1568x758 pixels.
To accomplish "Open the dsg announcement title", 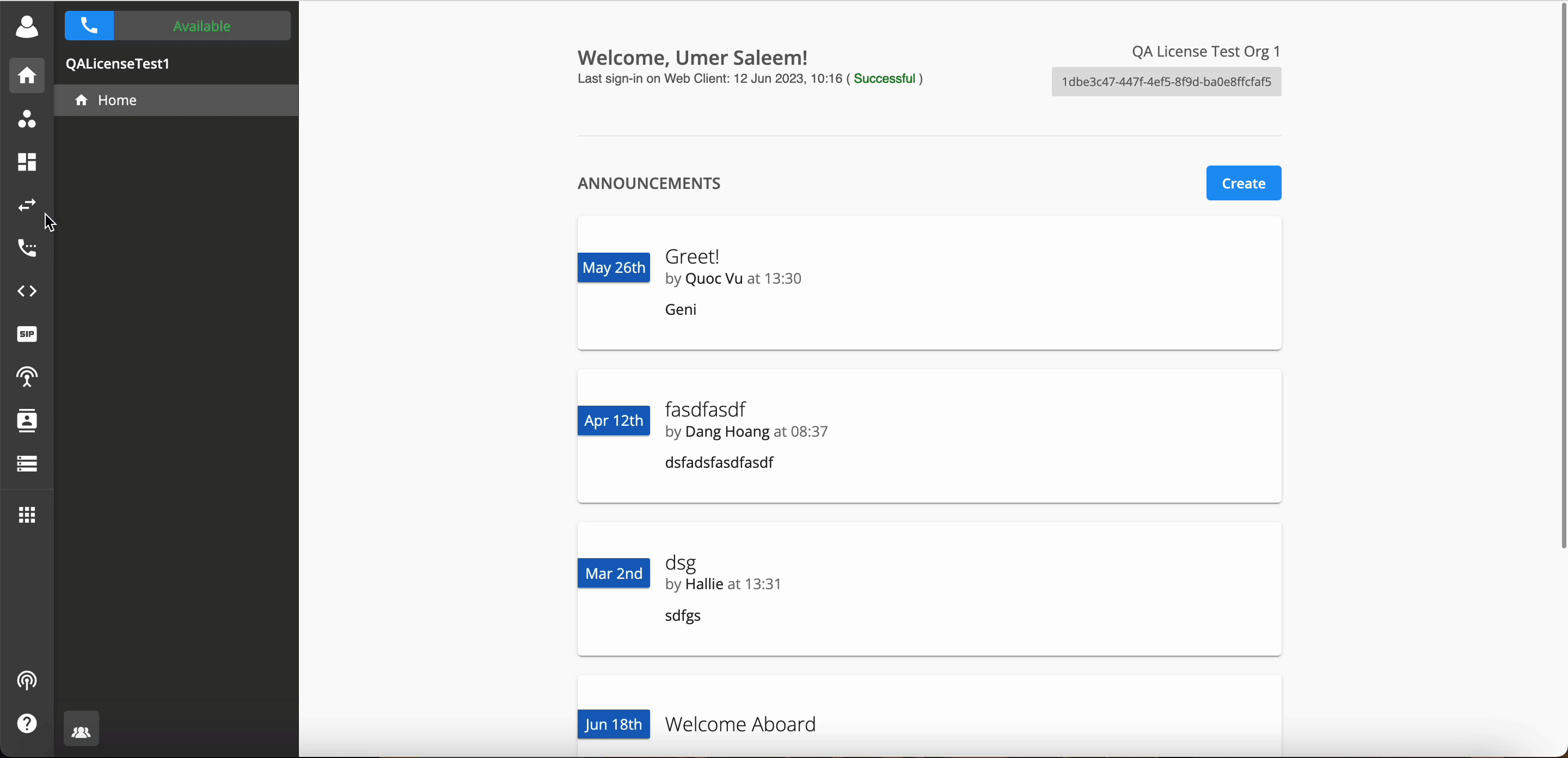I will pos(681,563).
